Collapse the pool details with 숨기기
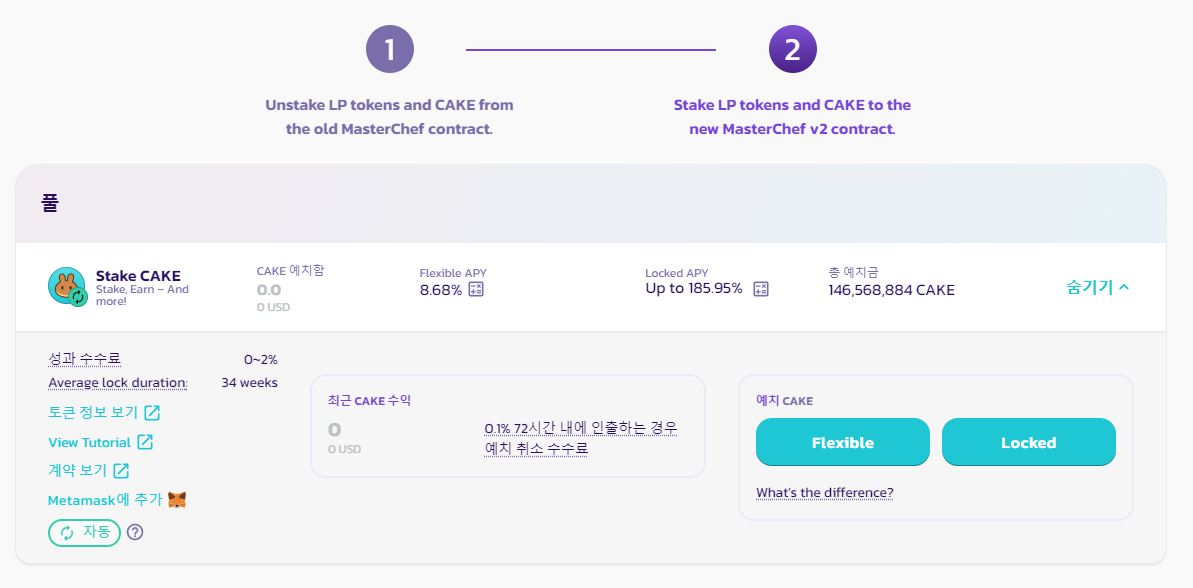This screenshot has height=588, width=1193. tap(1098, 288)
